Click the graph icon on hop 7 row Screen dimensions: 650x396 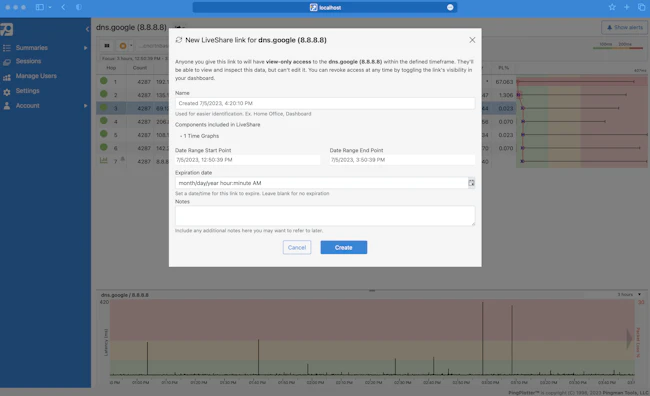point(104,160)
